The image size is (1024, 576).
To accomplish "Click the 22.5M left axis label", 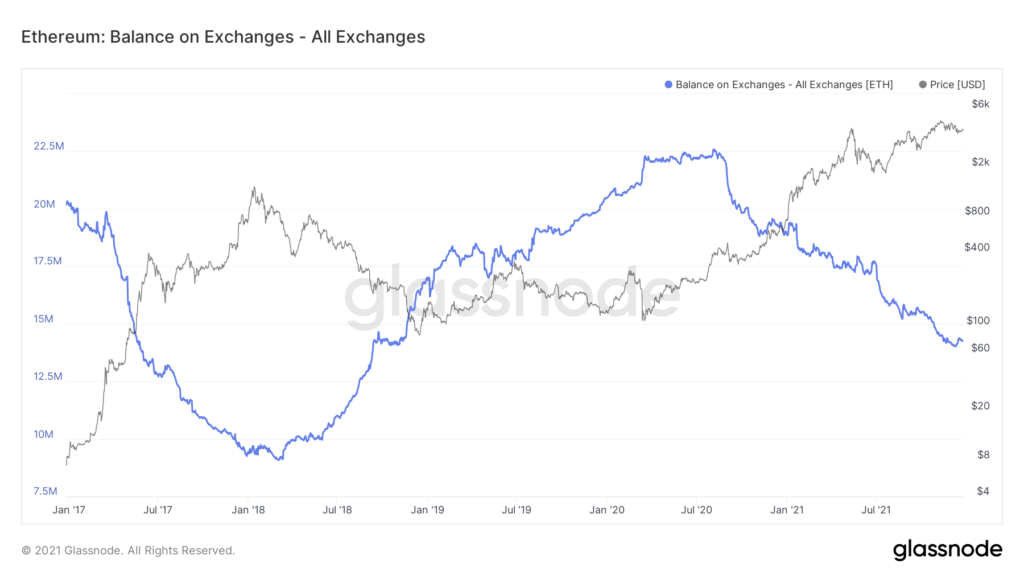I will [49, 147].
